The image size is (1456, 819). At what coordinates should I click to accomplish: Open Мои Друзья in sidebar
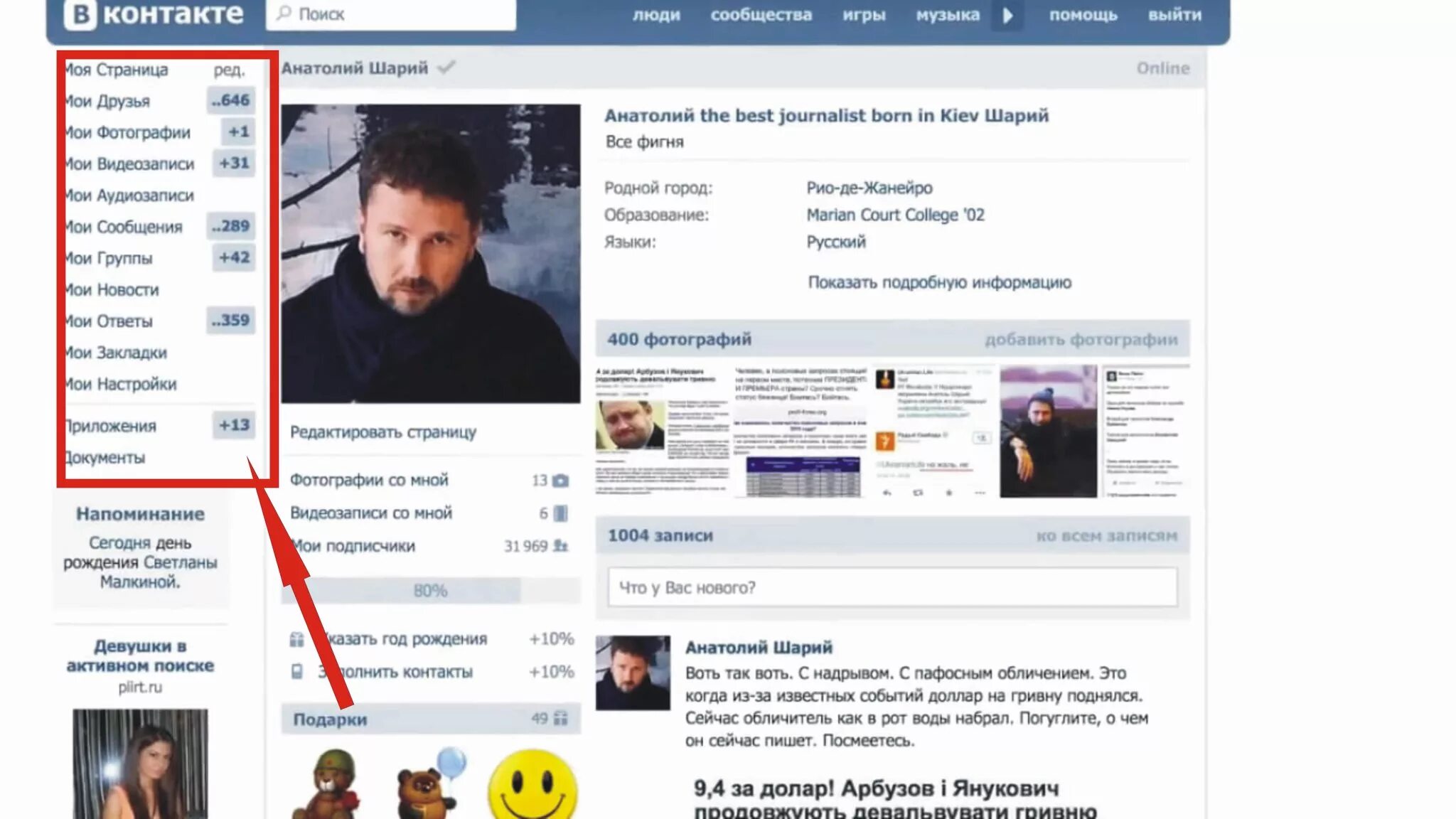(x=108, y=101)
